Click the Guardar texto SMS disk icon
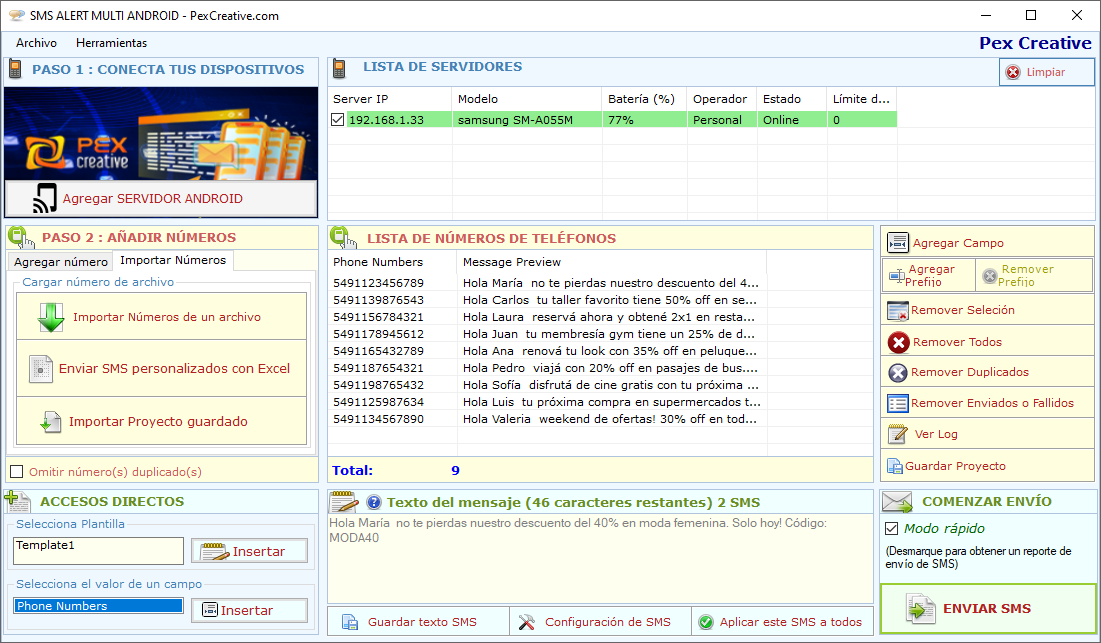The width and height of the screenshot is (1101, 643). pyautogui.click(x=350, y=622)
